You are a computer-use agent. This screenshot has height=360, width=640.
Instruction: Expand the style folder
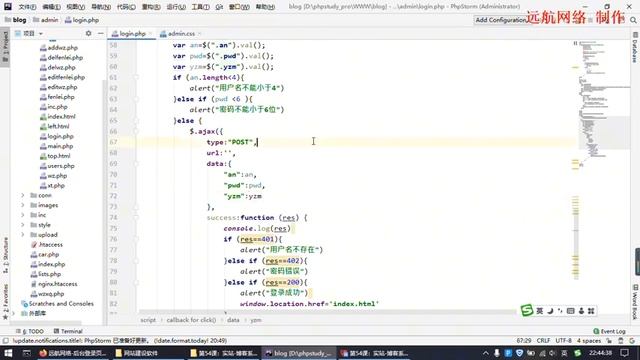tap(23, 224)
